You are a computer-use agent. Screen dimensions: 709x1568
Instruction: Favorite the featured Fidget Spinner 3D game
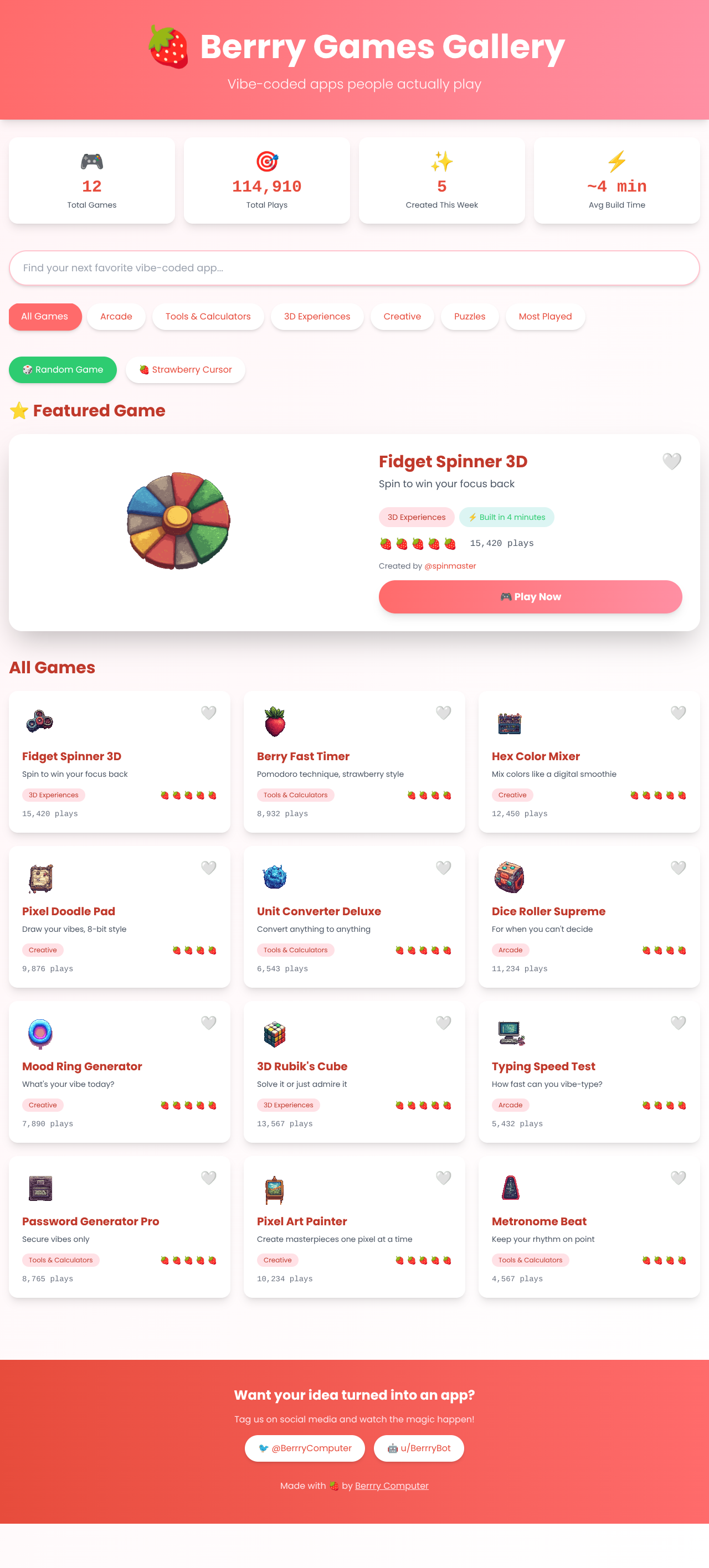click(671, 461)
